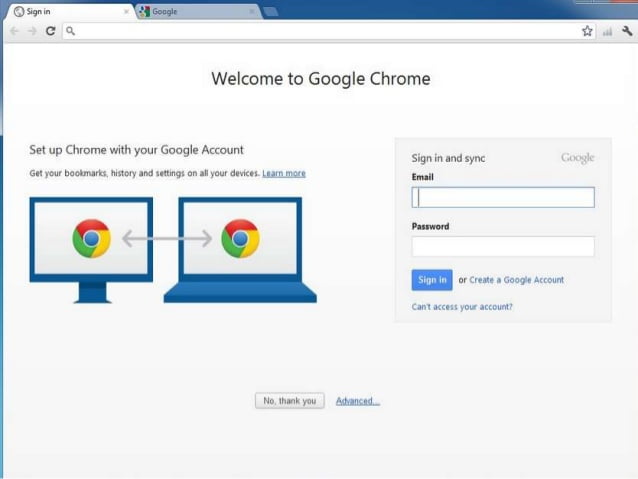Decline with No, thank you button
The width and height of the screenshot is (638, 479).
[x=290, y=400]
